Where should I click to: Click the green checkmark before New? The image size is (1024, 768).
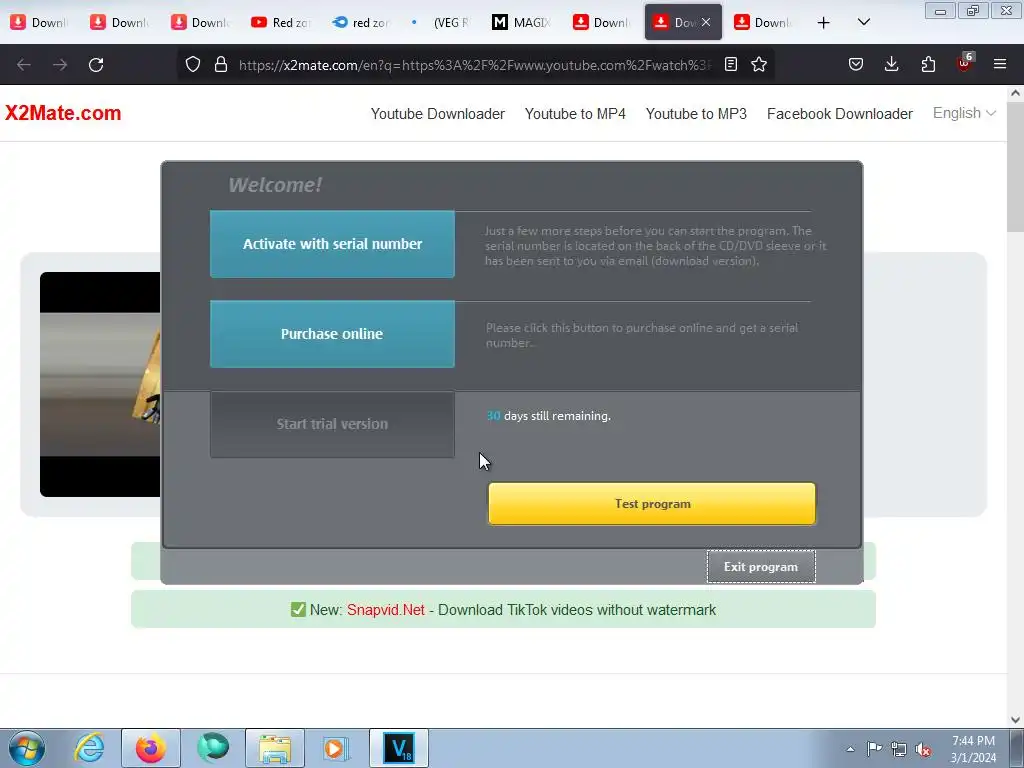tap(298, 609)
